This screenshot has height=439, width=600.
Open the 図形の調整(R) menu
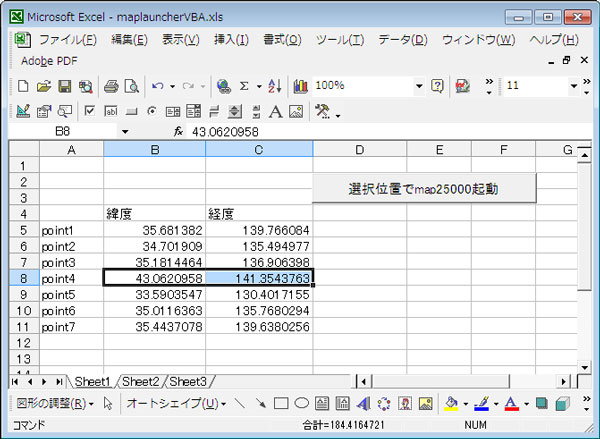(55, 403)
